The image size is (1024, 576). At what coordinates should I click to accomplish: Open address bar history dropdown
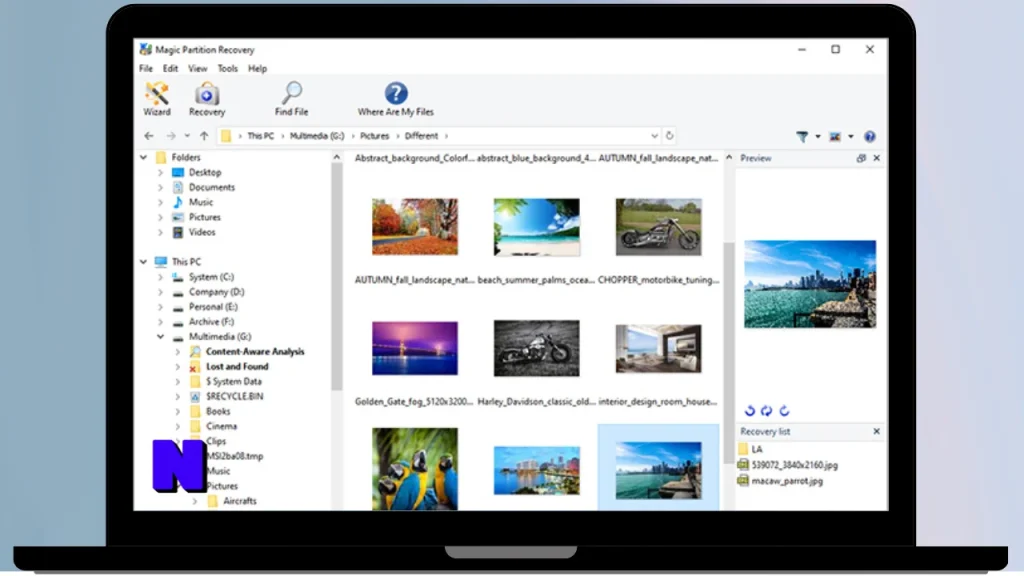point(654,136)
